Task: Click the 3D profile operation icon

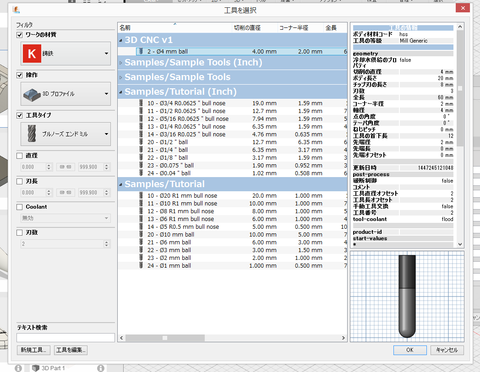Action: point(32,94)
